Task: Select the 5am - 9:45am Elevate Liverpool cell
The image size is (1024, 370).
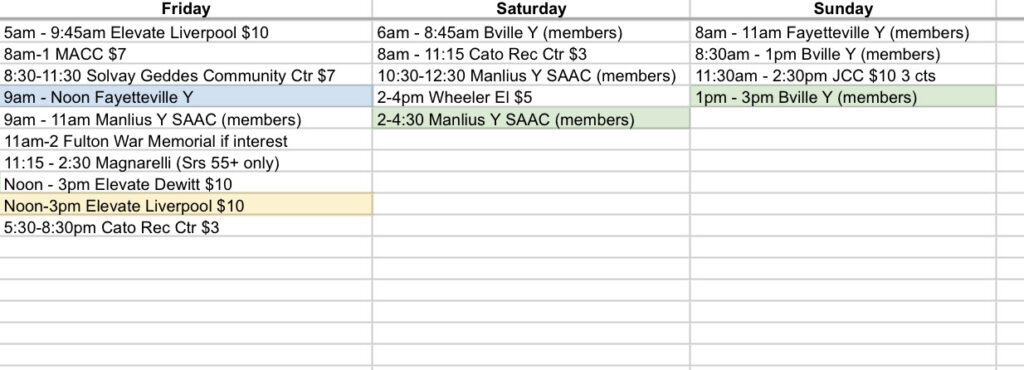Action: [186, 32]
